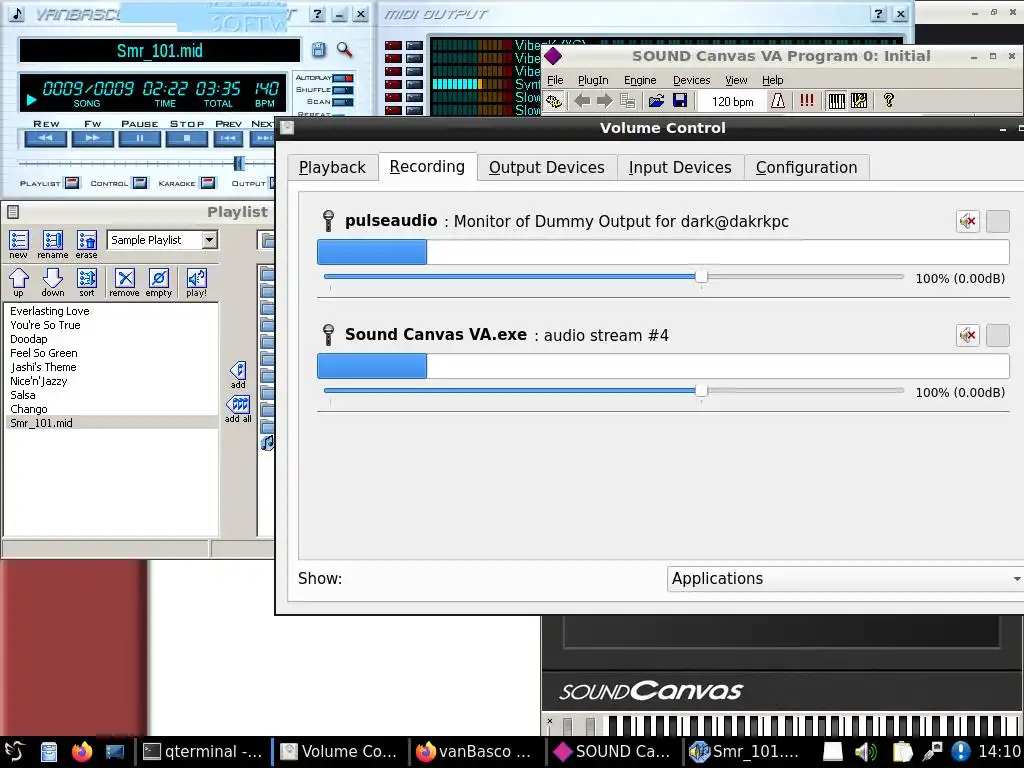
Task: Mute the Sound Canvas VA.exe audio stream
Action: (968, 336)
